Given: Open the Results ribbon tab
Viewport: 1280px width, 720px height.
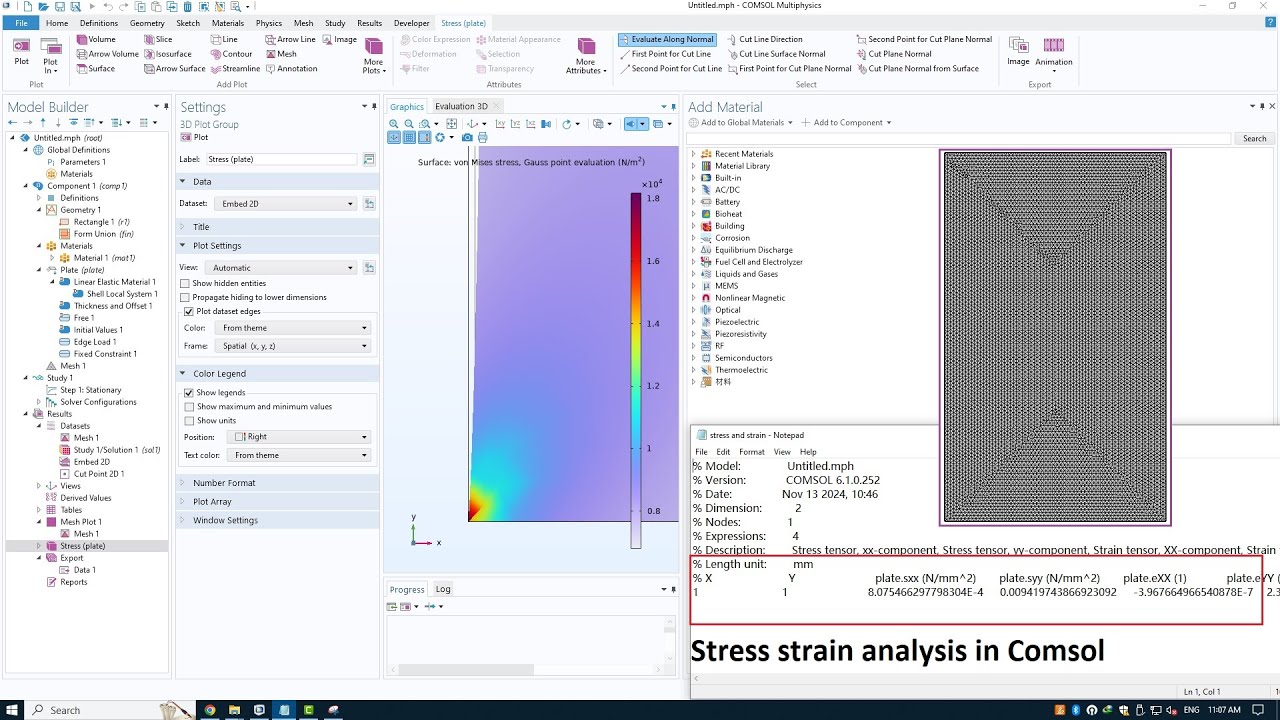Looking at the screenshot, I should (369, 23).
